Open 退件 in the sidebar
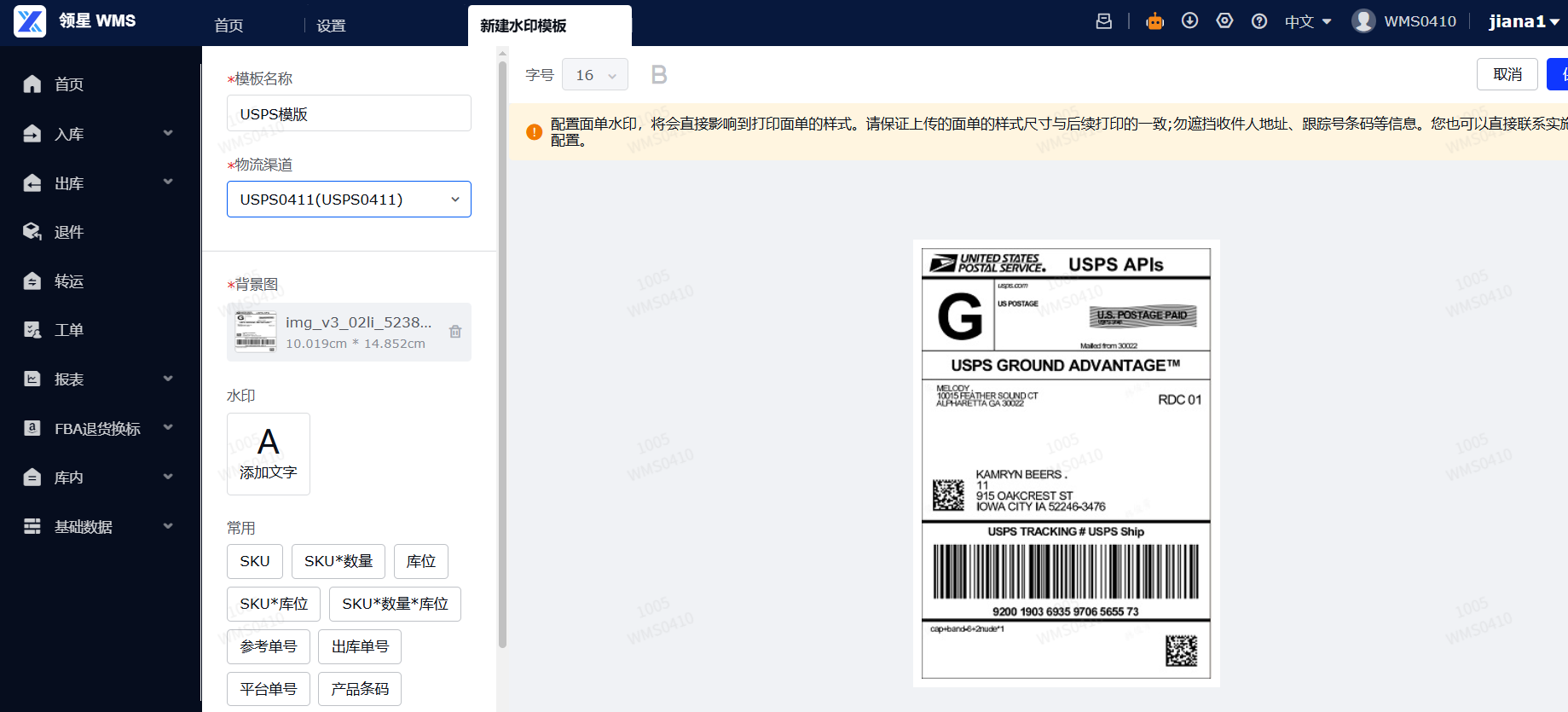The width and height of the screenshot is (1568, 712). point(69,232)
